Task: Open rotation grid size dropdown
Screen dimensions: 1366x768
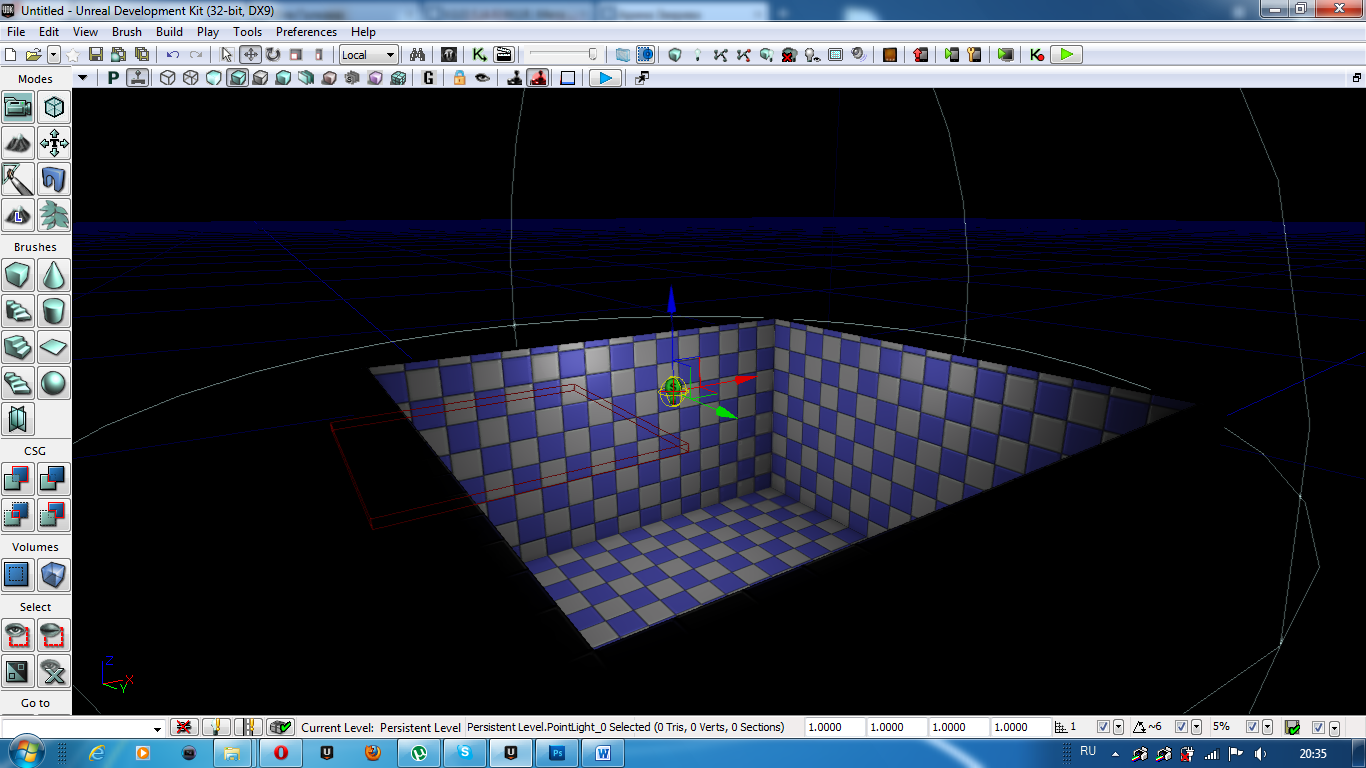Action: 1195,727
